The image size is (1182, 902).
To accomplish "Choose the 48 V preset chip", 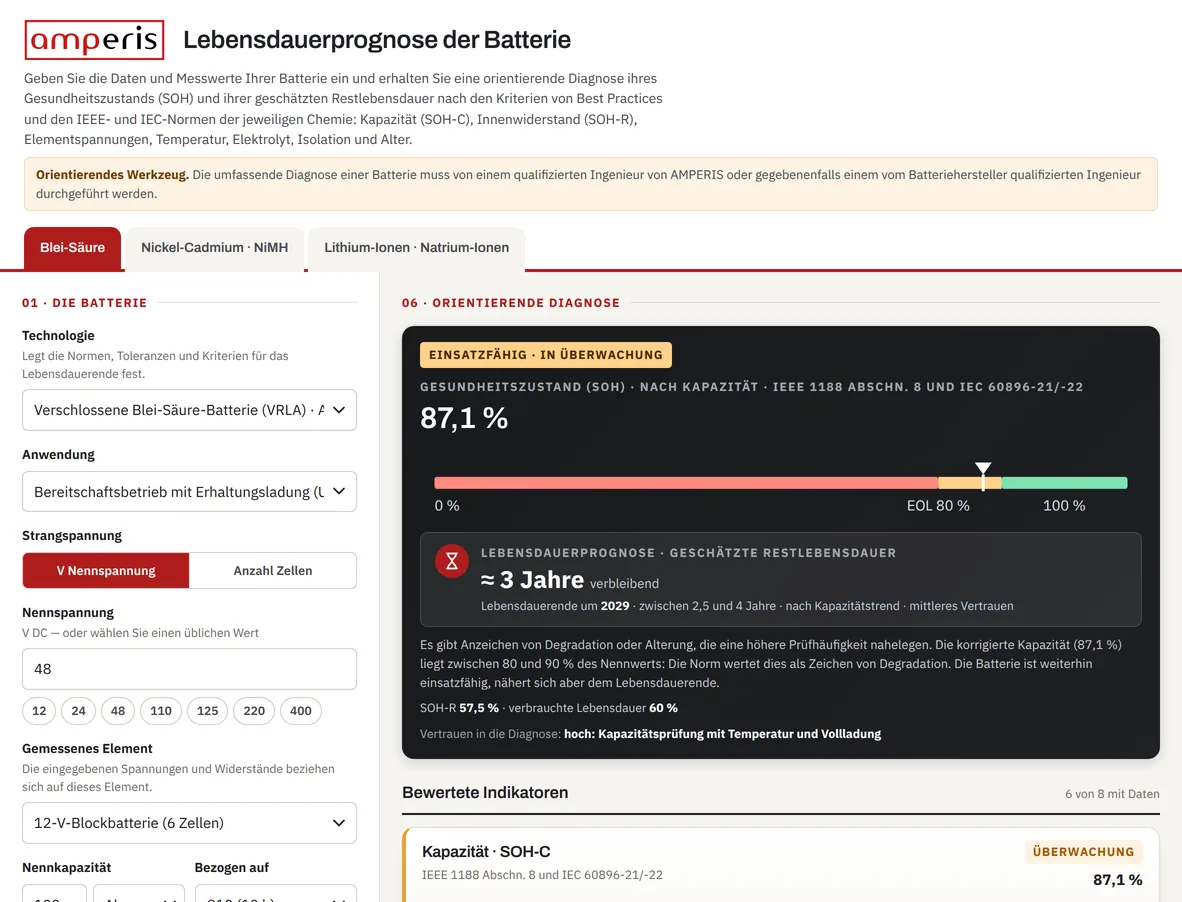I will click(x=118, y=711).
